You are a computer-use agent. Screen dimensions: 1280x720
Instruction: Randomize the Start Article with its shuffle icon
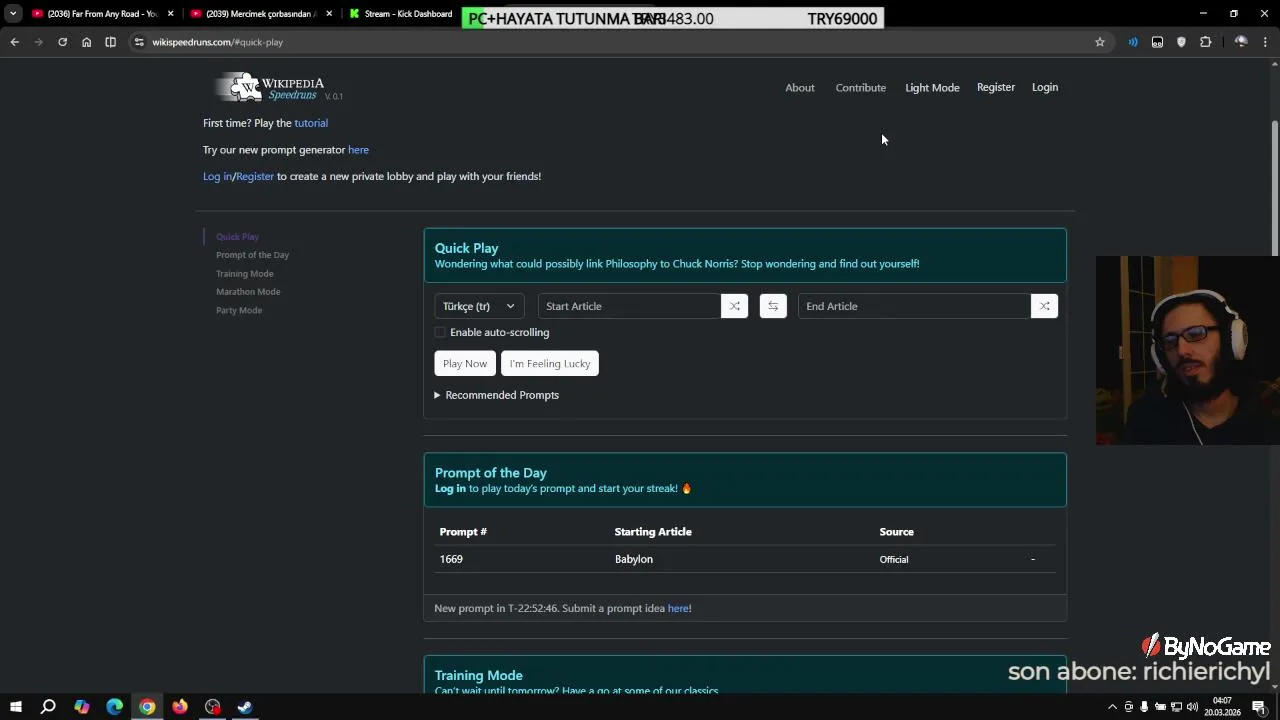pos(734,306)
